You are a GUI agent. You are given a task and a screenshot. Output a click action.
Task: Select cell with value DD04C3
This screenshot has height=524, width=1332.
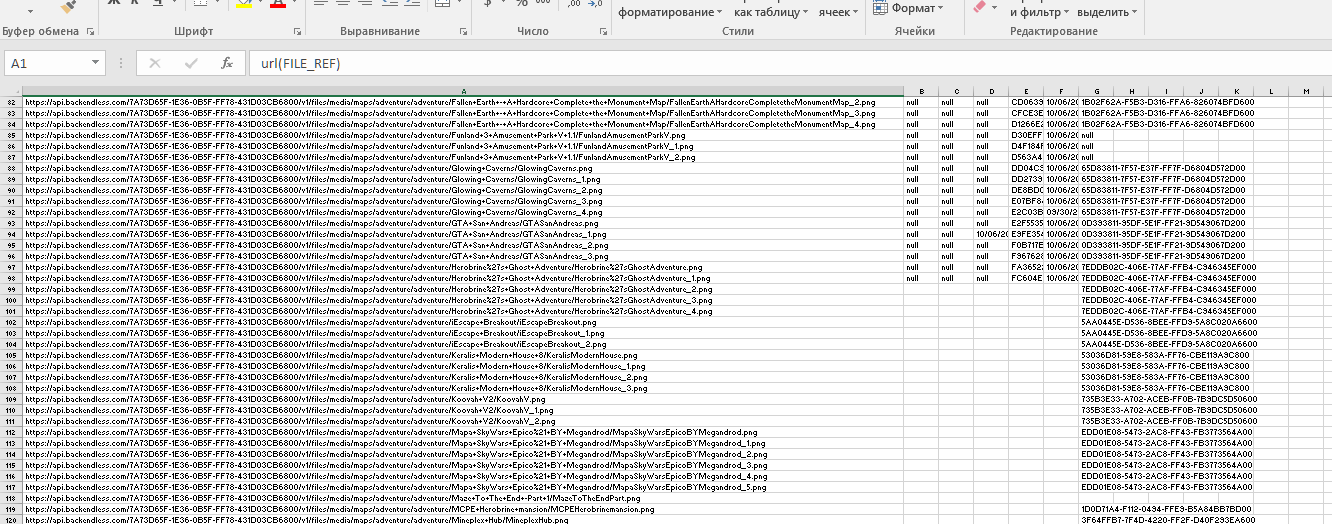tap(1027, 168)
